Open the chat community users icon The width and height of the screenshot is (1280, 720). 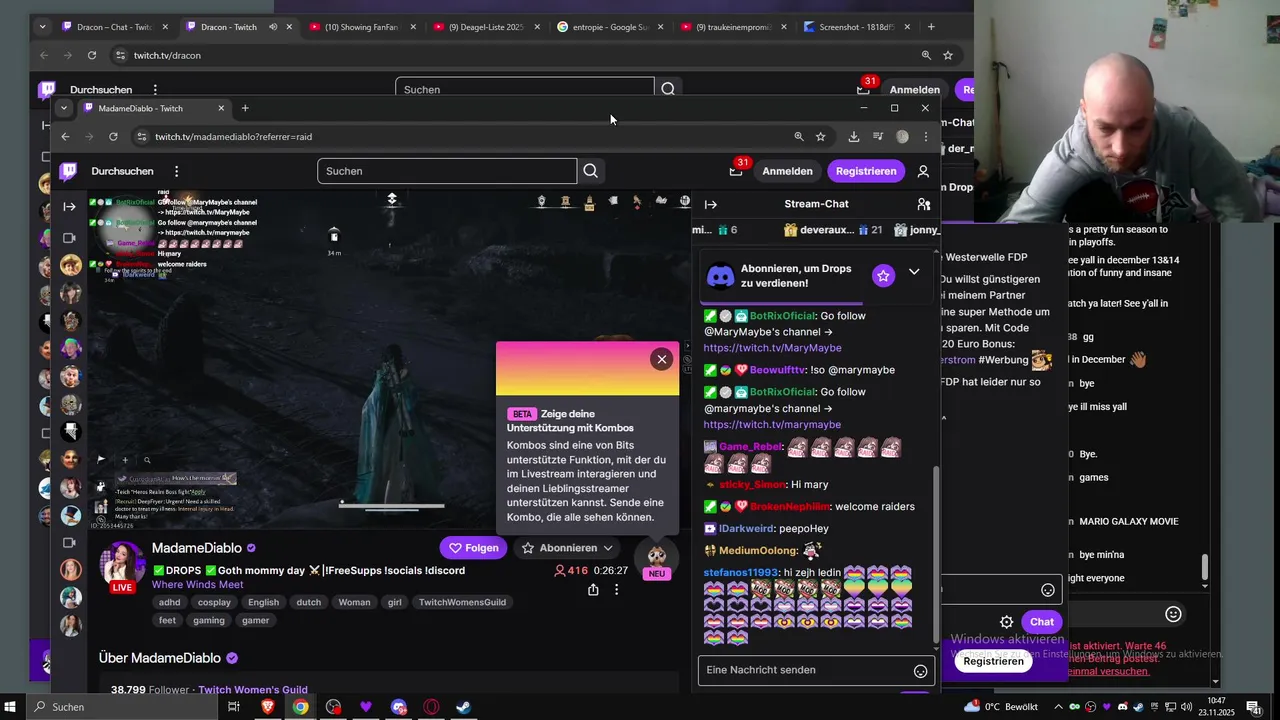[923, 204]
